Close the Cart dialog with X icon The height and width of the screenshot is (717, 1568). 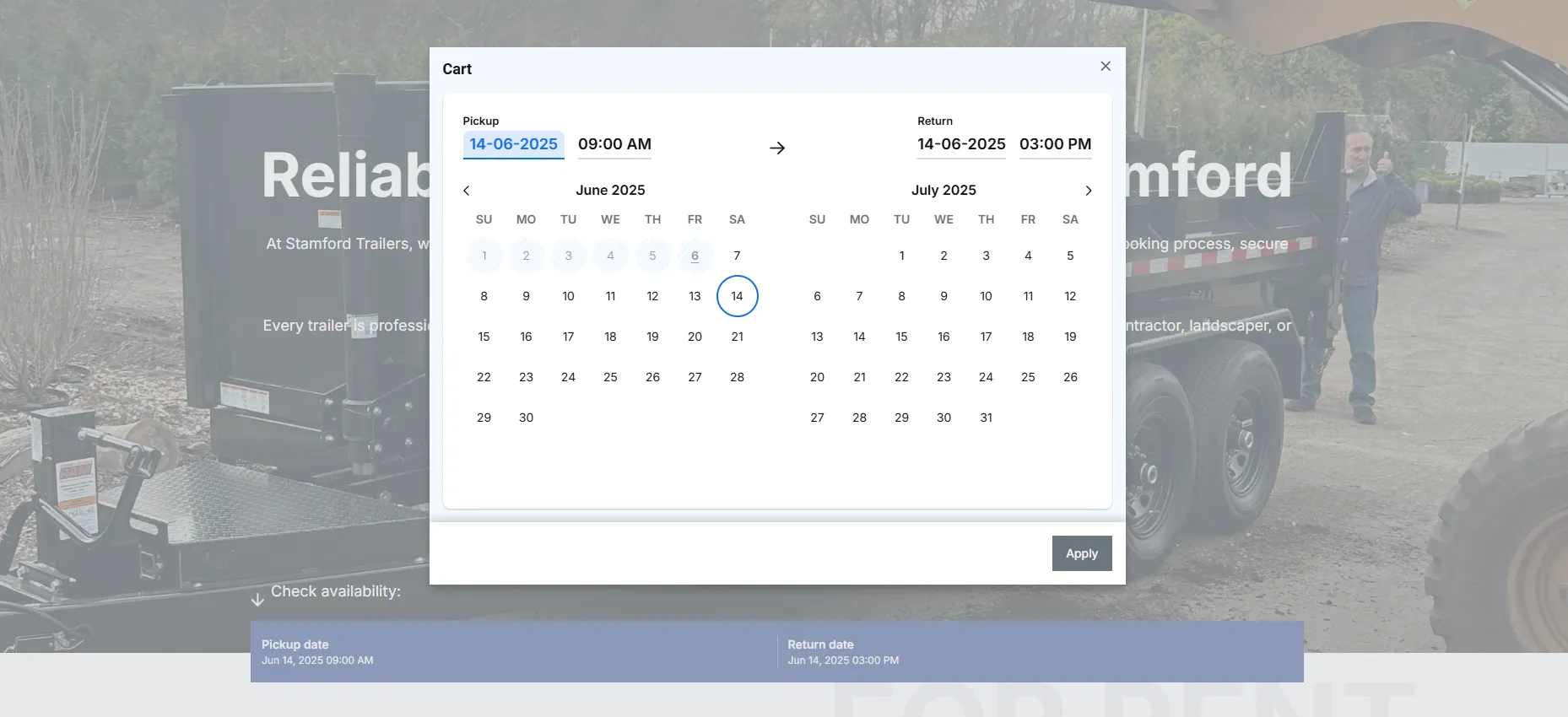pos(1106,66)
